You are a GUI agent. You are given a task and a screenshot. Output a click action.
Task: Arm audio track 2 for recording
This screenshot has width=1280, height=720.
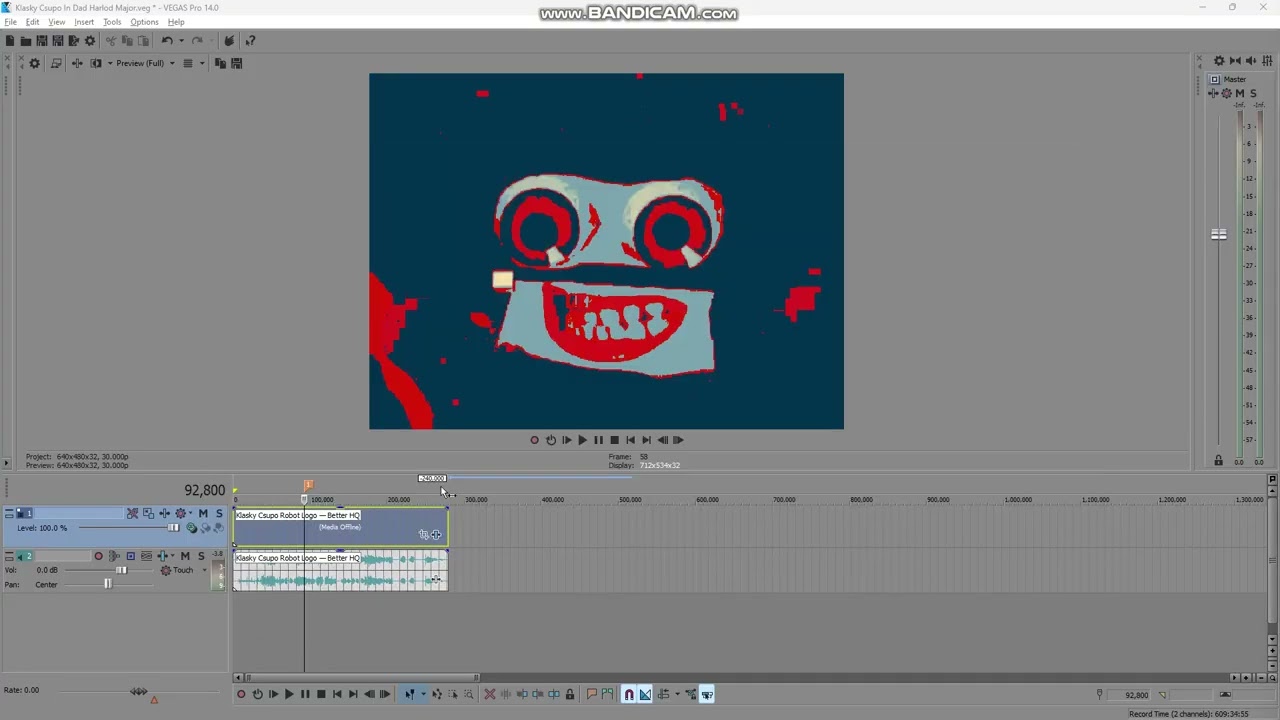click(98, 556)
